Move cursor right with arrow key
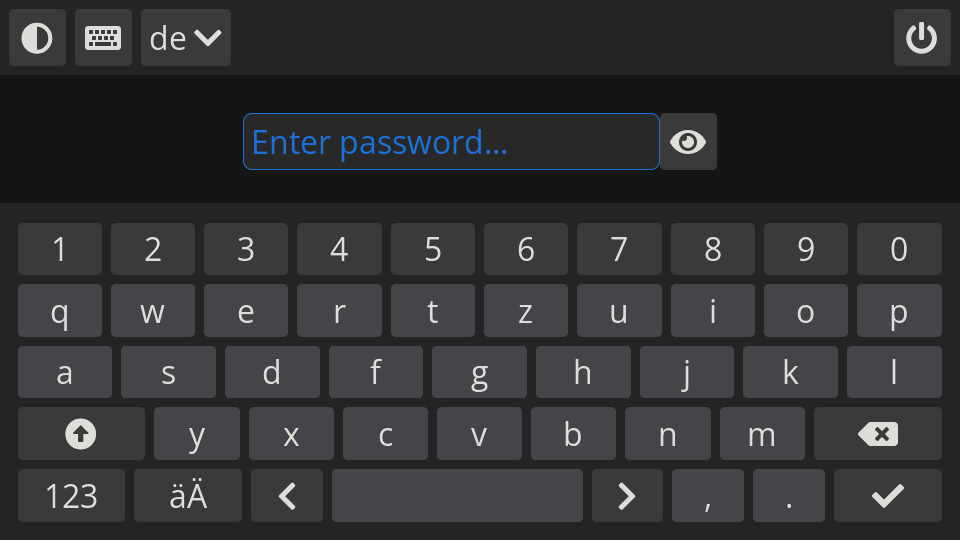Screen dimensions: 960x540 (x=627, y=495)
